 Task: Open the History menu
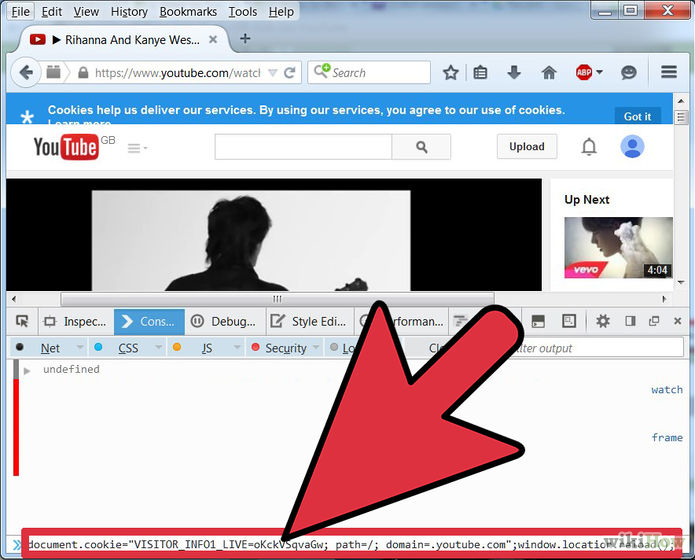[x=129, y=12]
